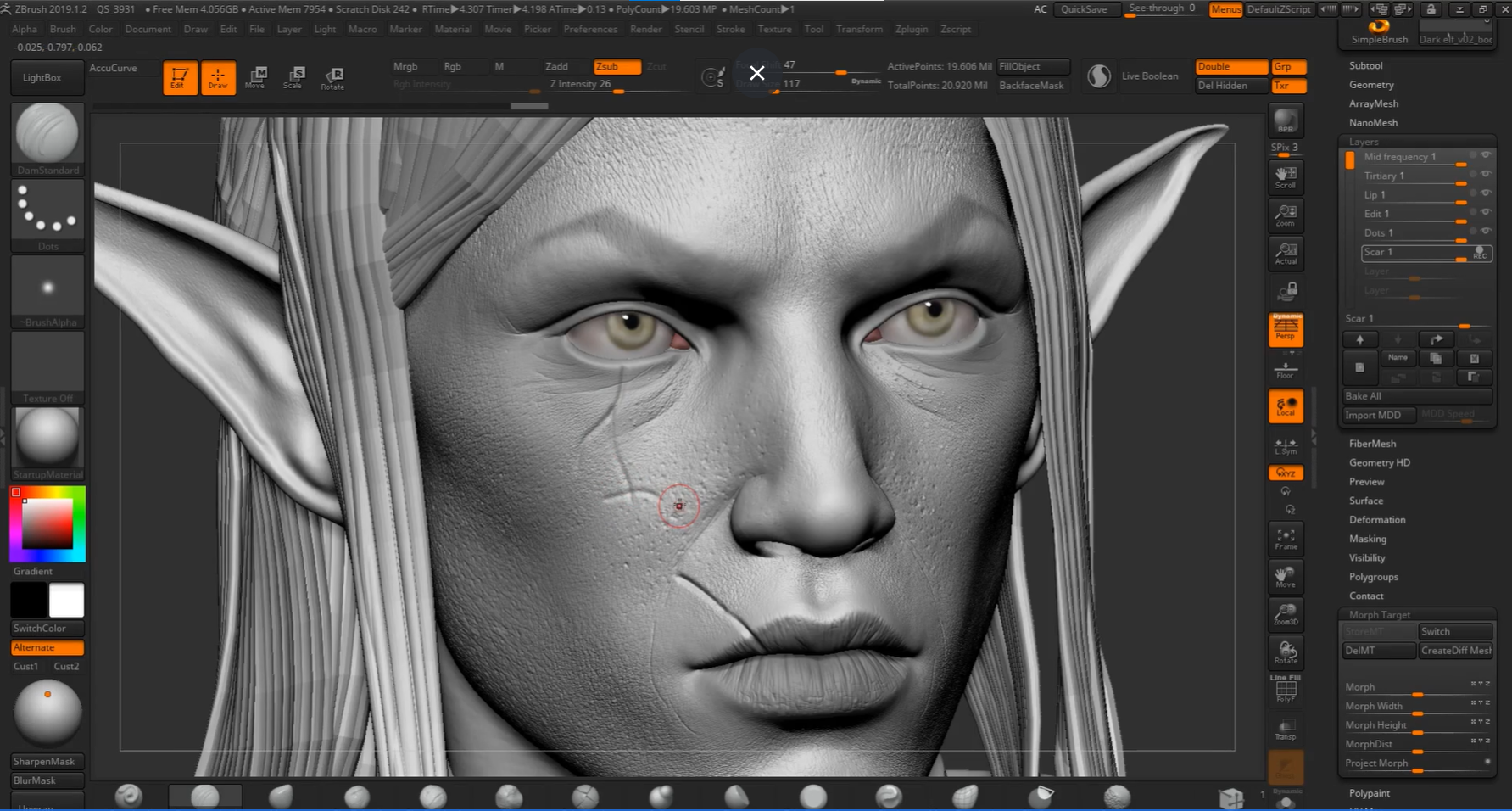
Task: Click the Frame view icon
Action: (1286, 538)
